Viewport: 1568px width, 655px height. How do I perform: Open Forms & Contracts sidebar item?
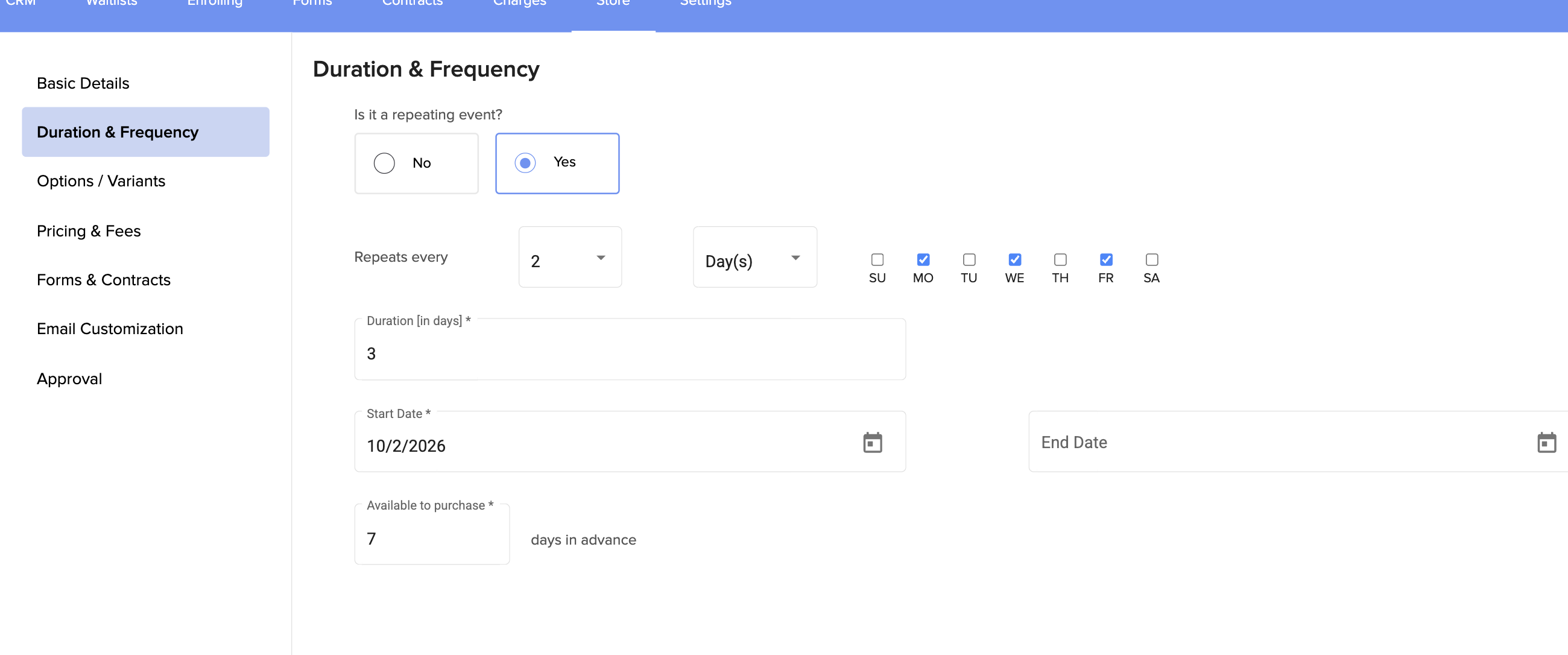(x=104, y=280)
